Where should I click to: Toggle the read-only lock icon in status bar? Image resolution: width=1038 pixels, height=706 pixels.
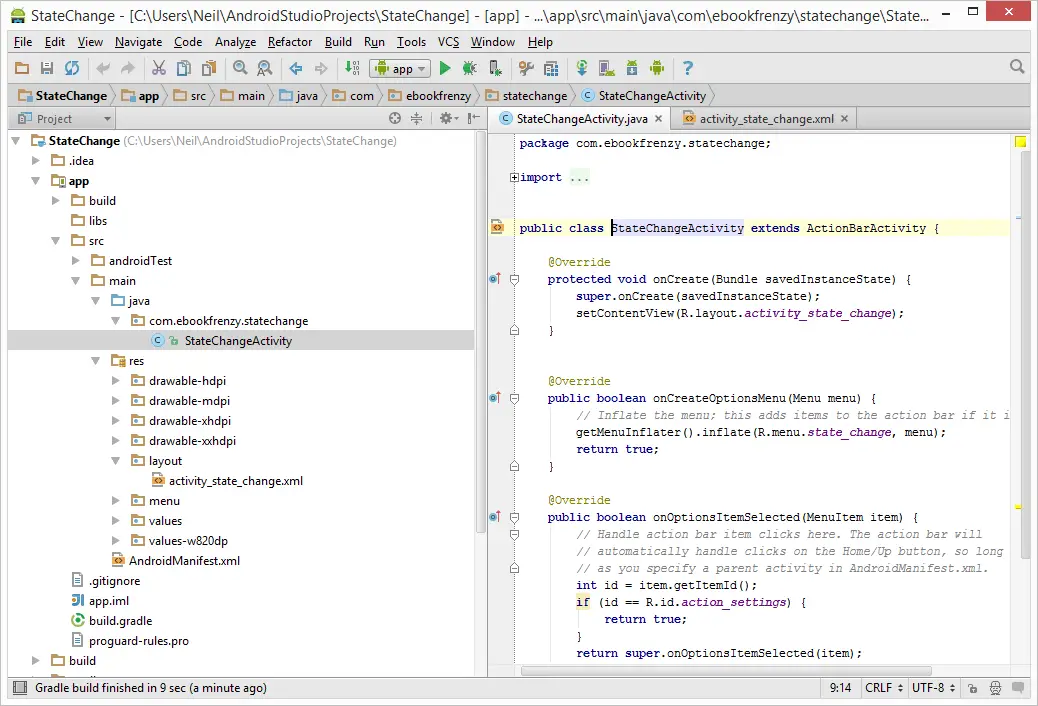point(972,688)
